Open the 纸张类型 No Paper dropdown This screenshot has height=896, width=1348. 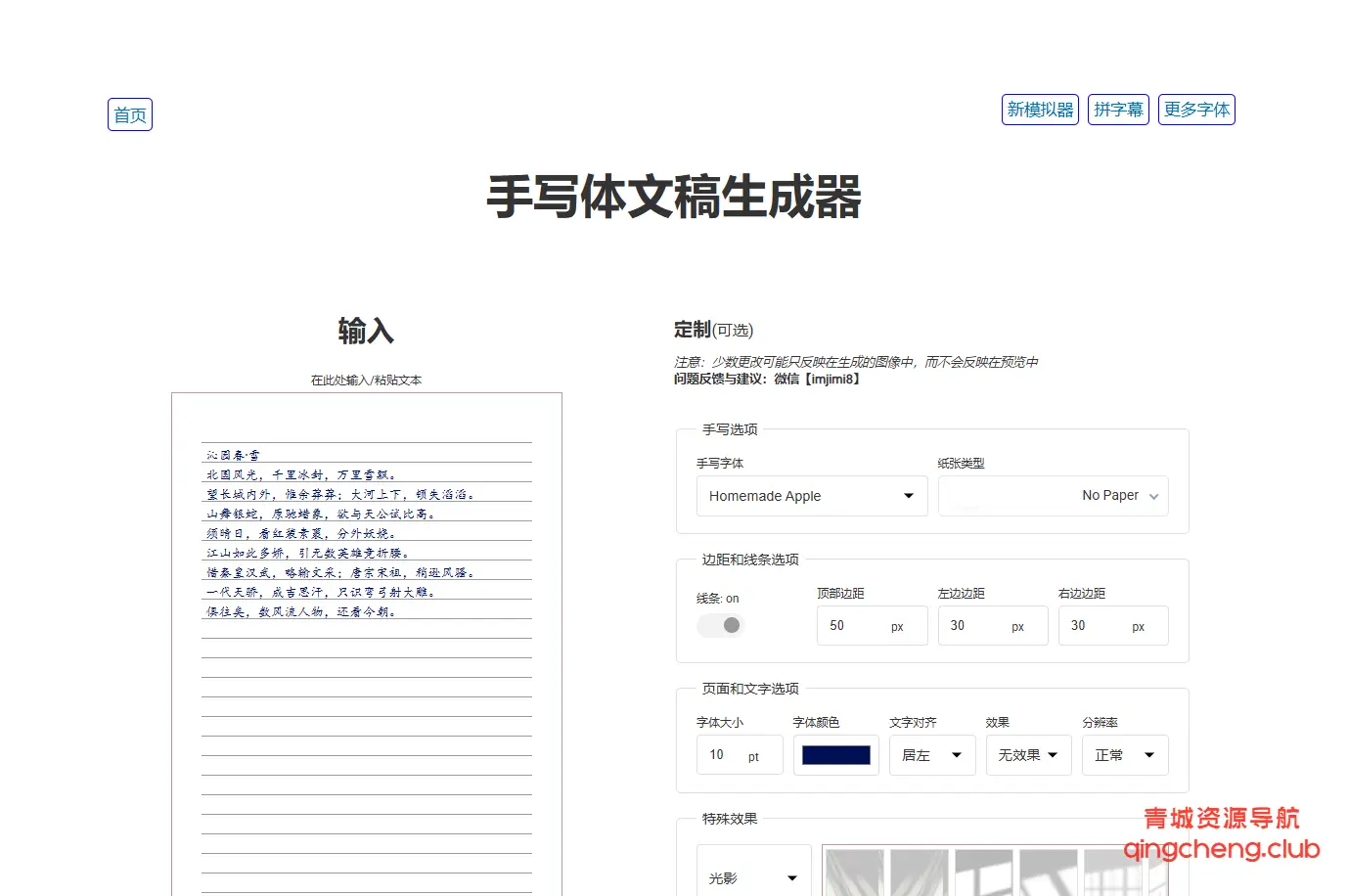tap(1052, 496)
